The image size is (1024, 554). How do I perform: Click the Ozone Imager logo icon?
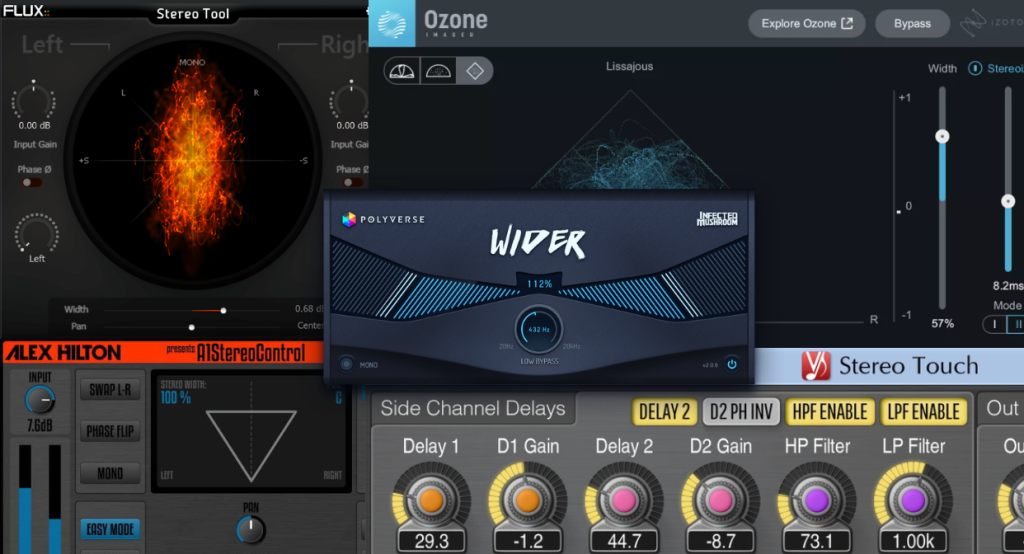392,23
